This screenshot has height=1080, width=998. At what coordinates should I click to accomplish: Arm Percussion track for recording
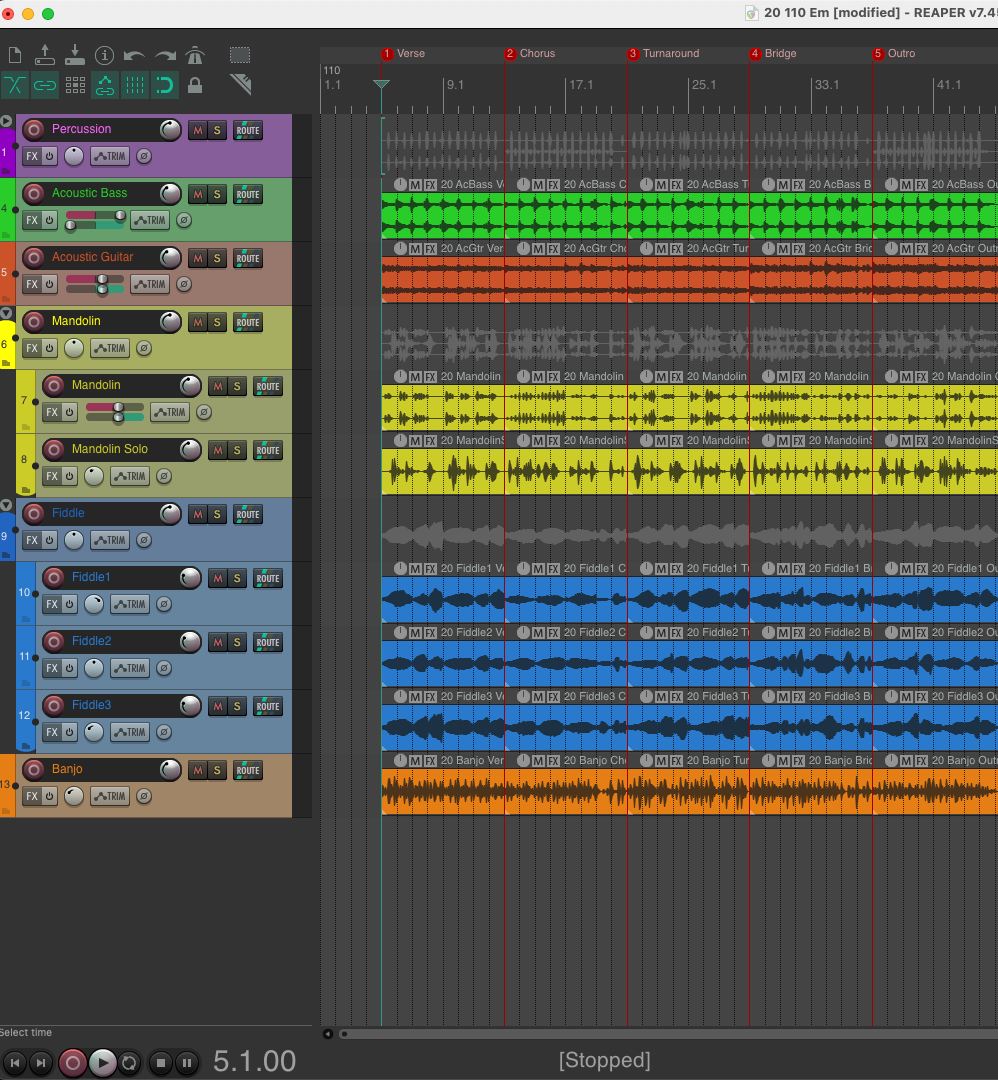point(33,129)
